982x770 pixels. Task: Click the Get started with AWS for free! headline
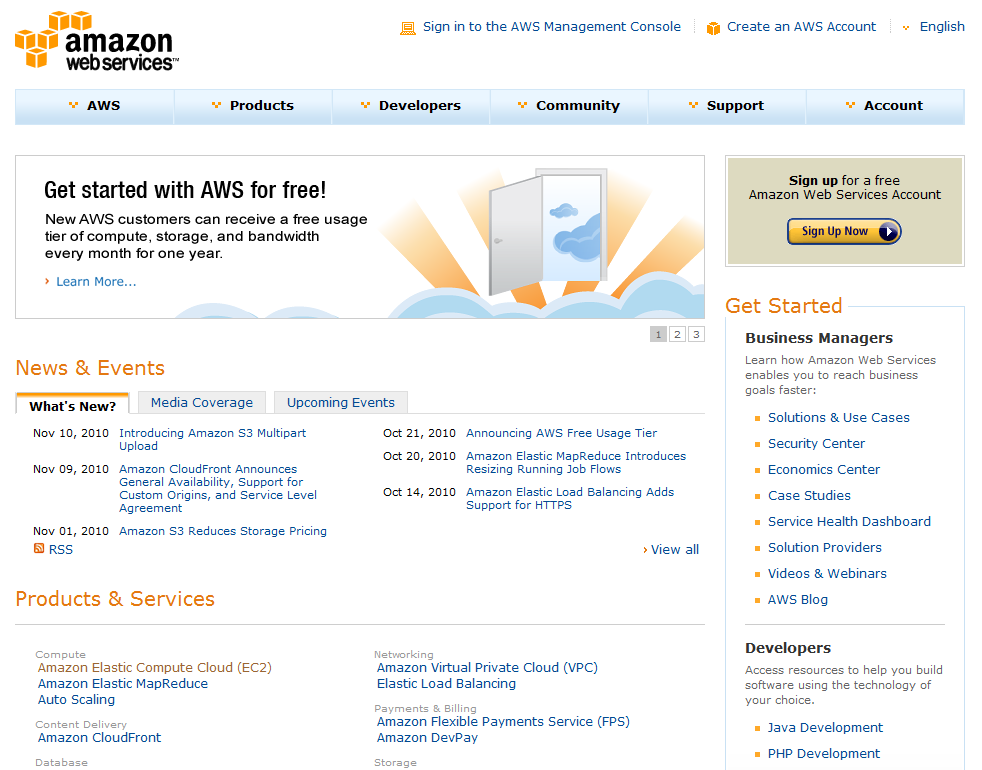(x=185, y=190)
